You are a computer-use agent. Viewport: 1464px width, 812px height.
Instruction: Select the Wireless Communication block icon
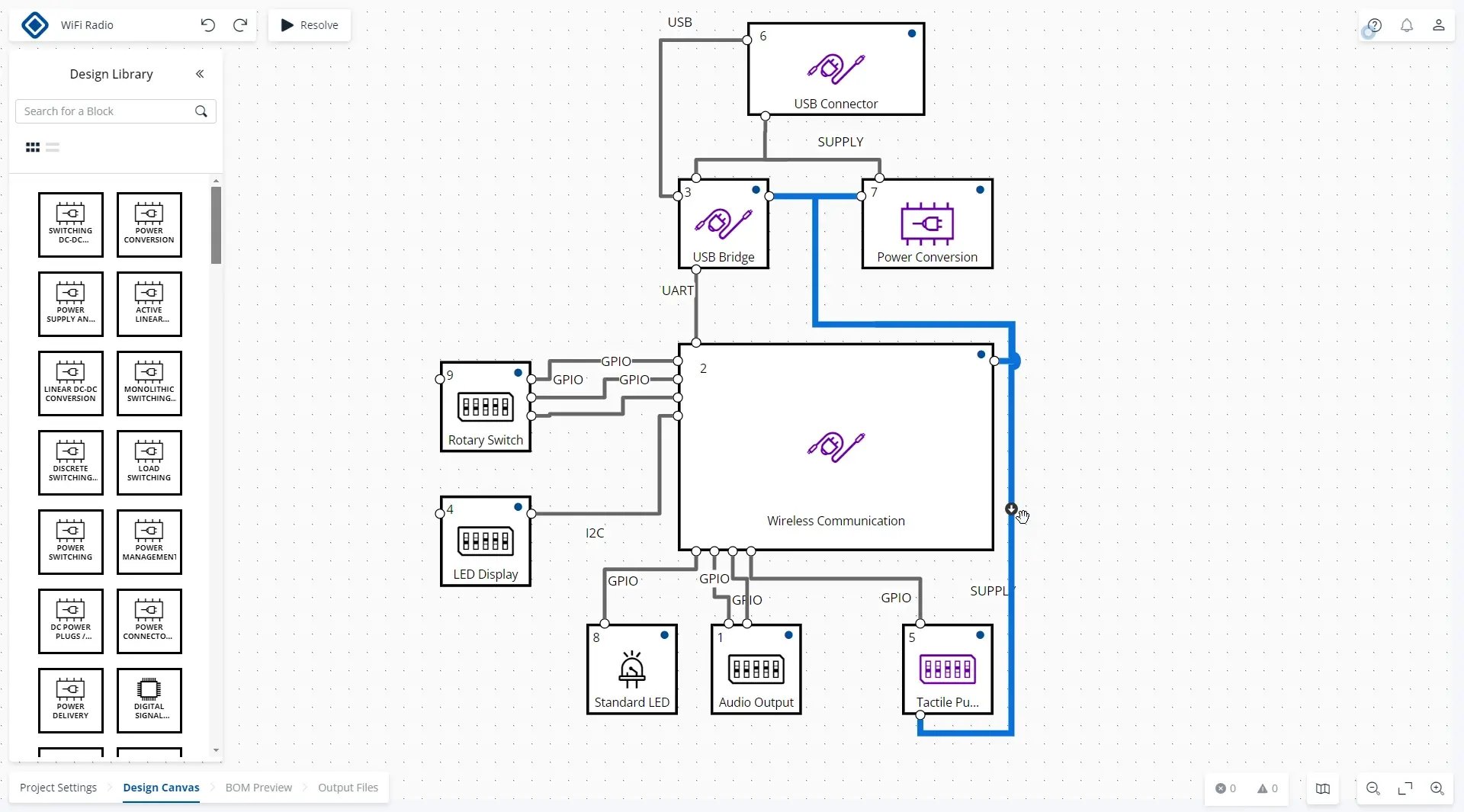[x=836, y=447]
